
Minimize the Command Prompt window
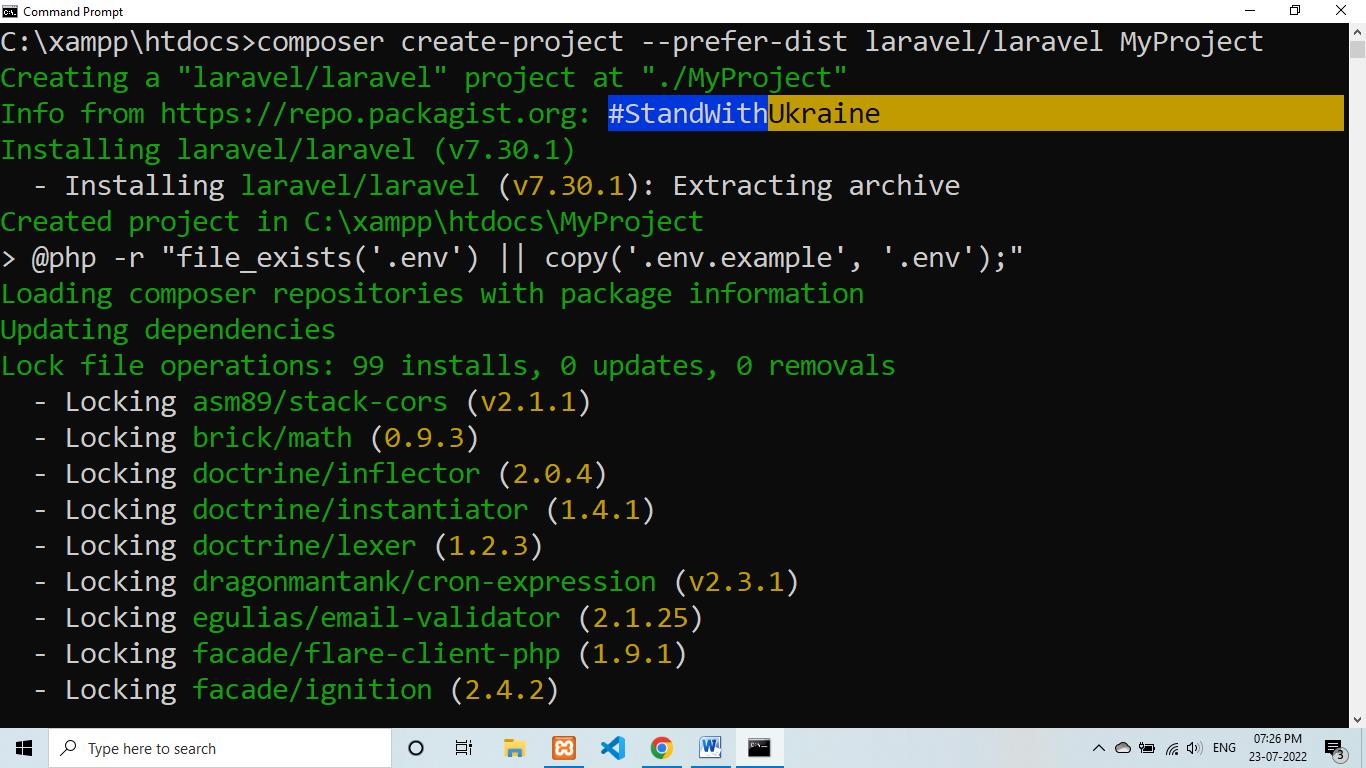tap(1250, 11)
